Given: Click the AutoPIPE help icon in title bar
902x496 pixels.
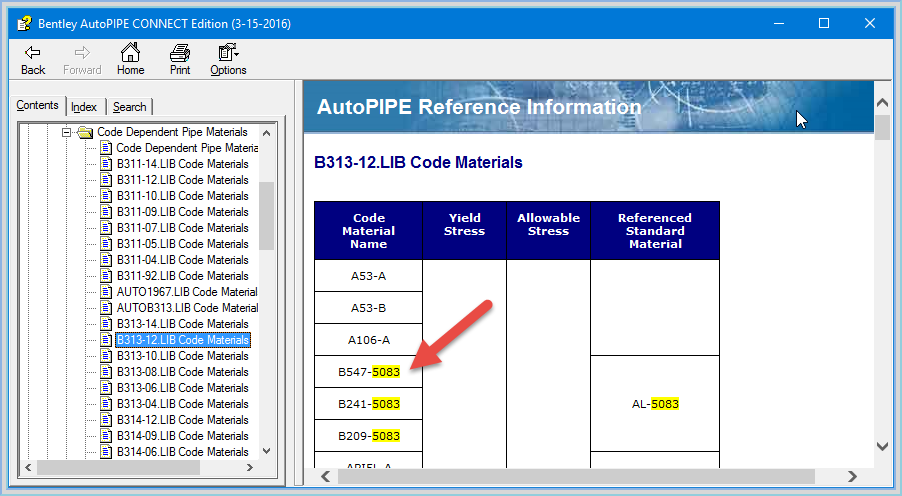Looking at the screenshot, I should point(24,24).
